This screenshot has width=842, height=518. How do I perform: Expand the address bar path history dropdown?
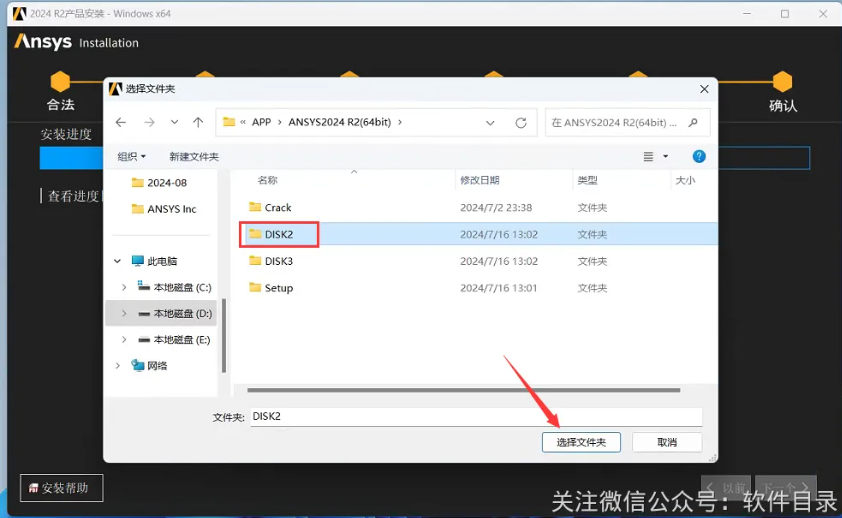click(490, 122)
